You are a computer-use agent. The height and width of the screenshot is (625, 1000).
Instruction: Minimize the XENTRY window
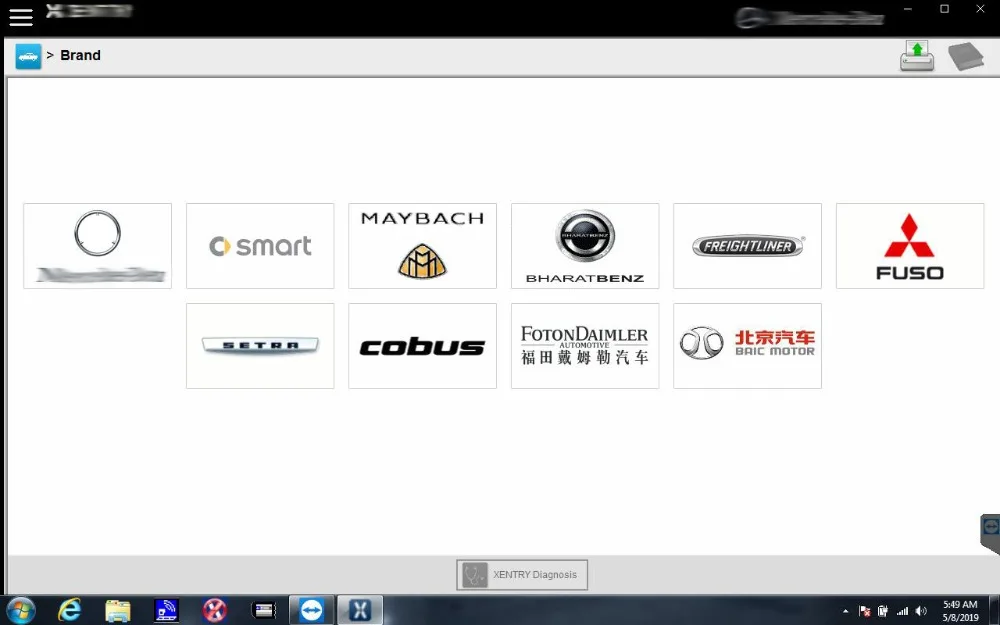coord(908,9)
